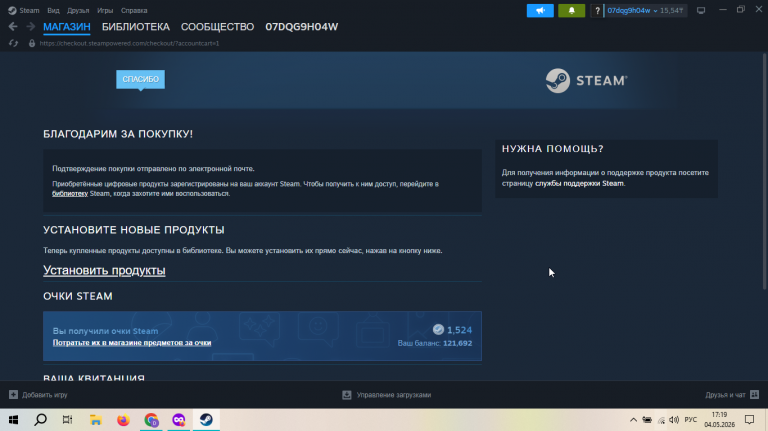Open the Windows action center notifications icon
Screen dimensions: 768x431
[x=749, y=420]
